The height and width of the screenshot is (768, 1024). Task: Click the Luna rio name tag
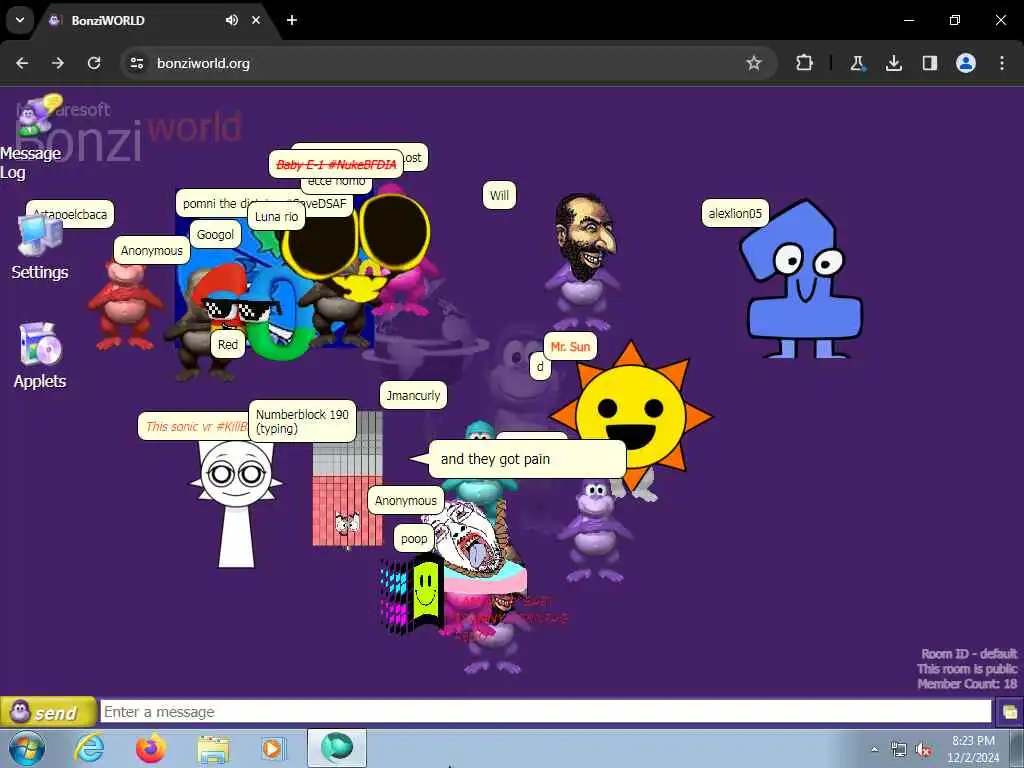coord(276,217)
